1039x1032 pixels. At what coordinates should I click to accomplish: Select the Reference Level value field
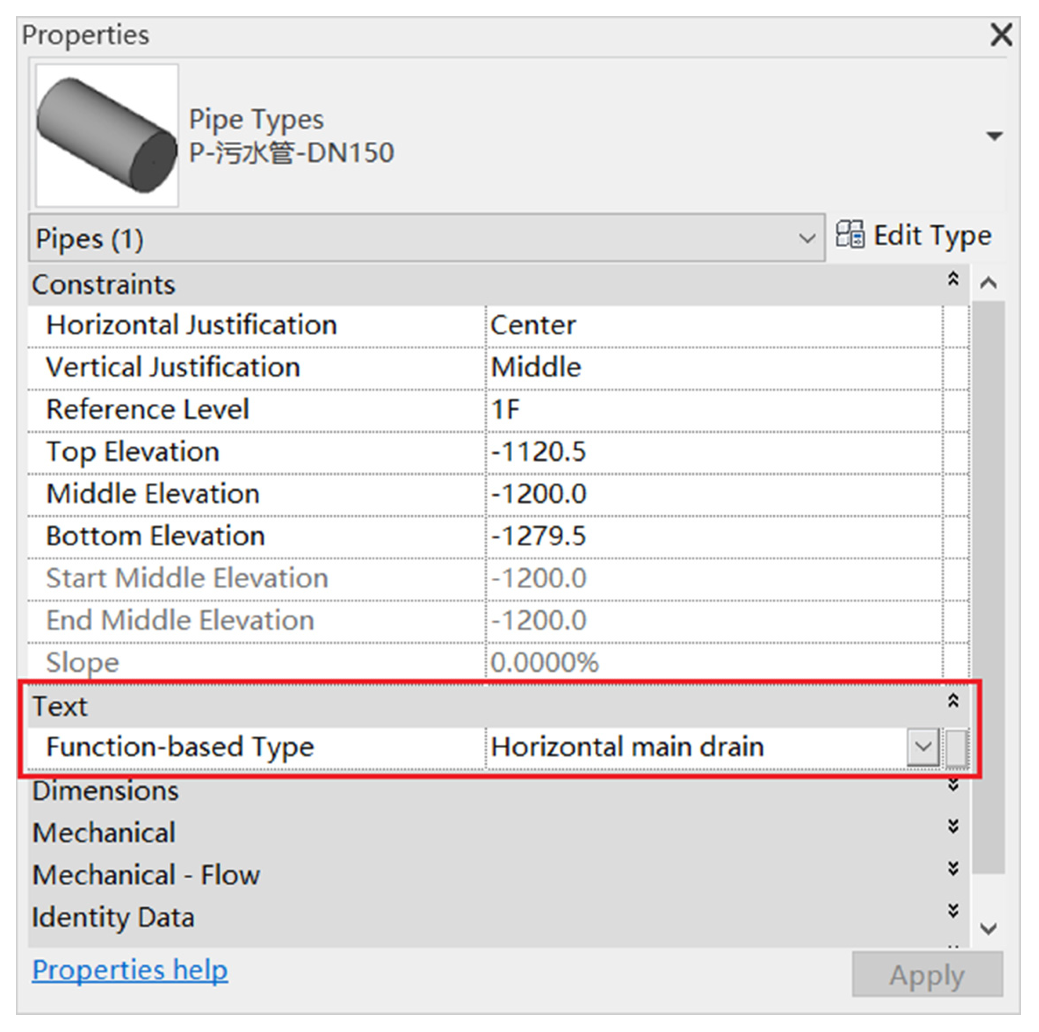[x=712, y=409]
